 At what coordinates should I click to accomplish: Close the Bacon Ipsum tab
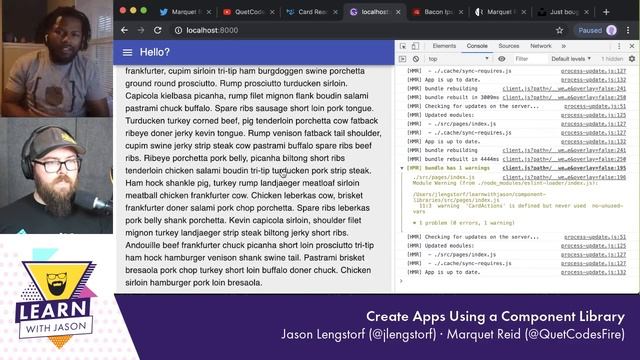tap(461, 12)
